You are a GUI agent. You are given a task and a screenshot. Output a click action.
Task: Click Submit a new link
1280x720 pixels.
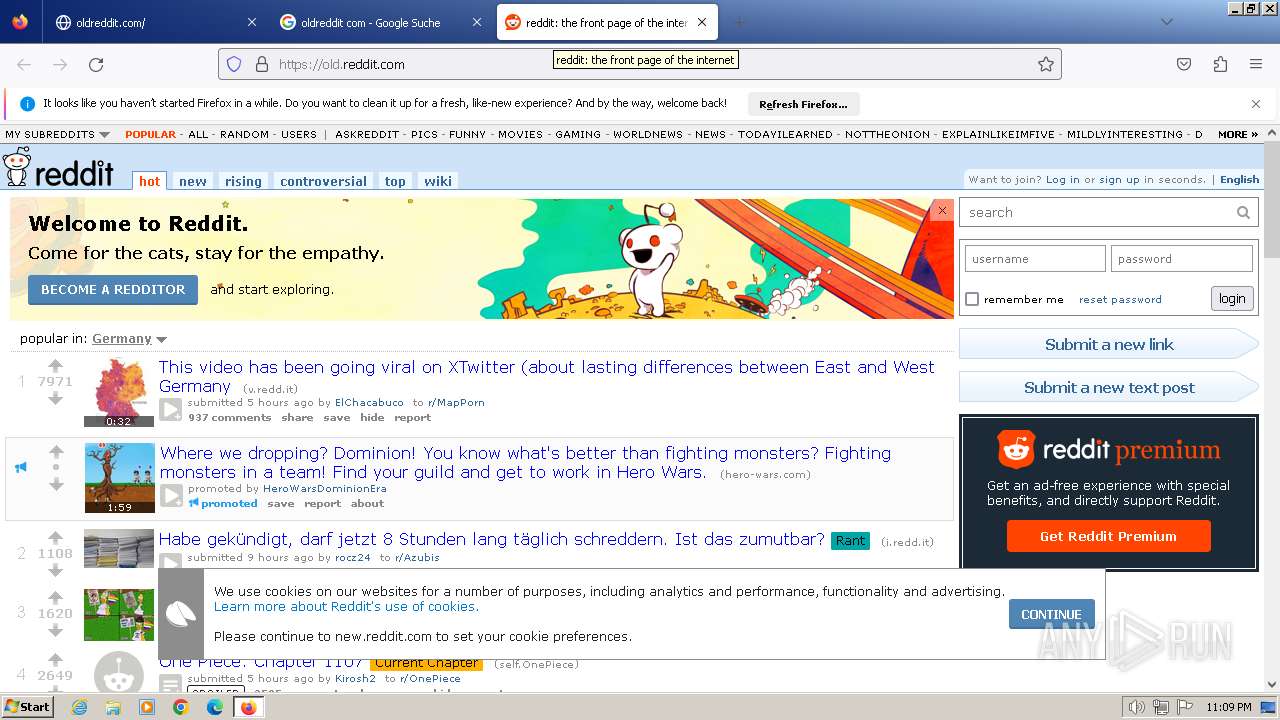click(x=1109, y=344)
